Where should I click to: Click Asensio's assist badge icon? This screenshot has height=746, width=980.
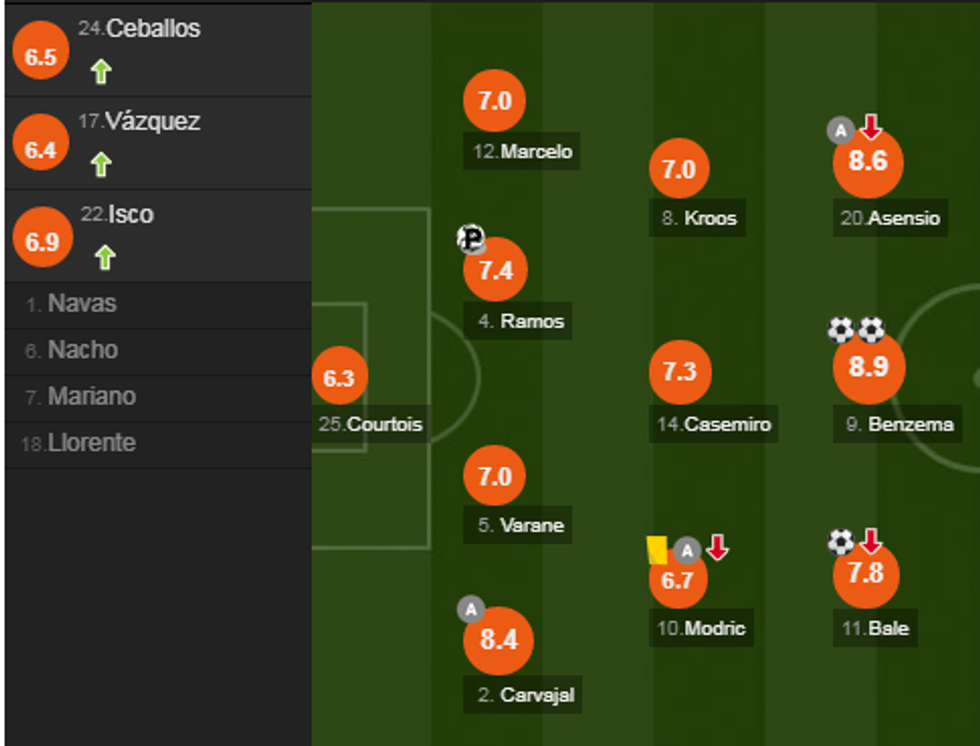tap(841, 129)
